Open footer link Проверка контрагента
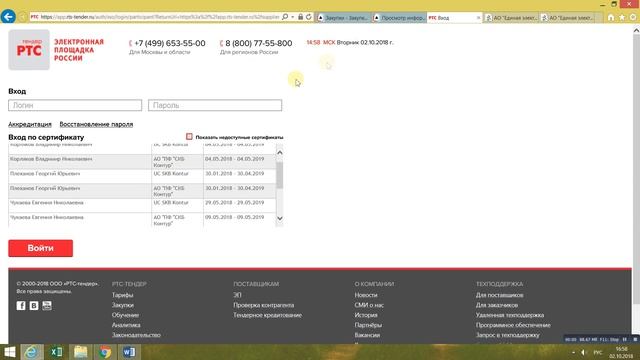The image size is (640, 360). tap(264, 305)
